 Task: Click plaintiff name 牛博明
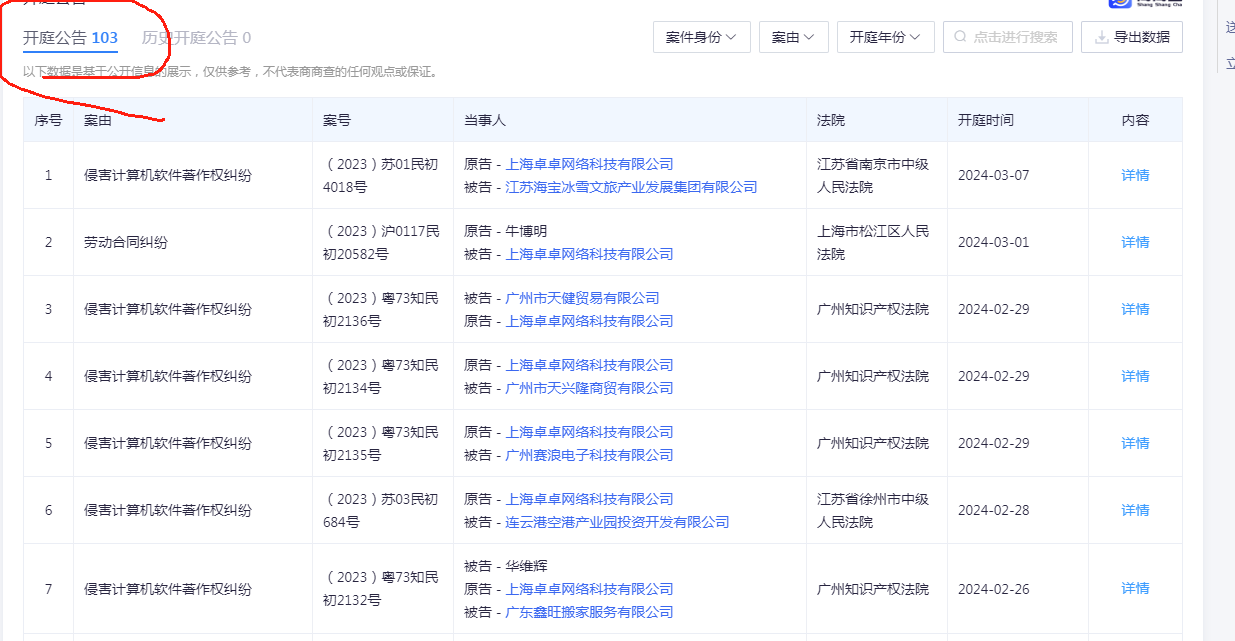pyautogui.click(x=526, y=231)
